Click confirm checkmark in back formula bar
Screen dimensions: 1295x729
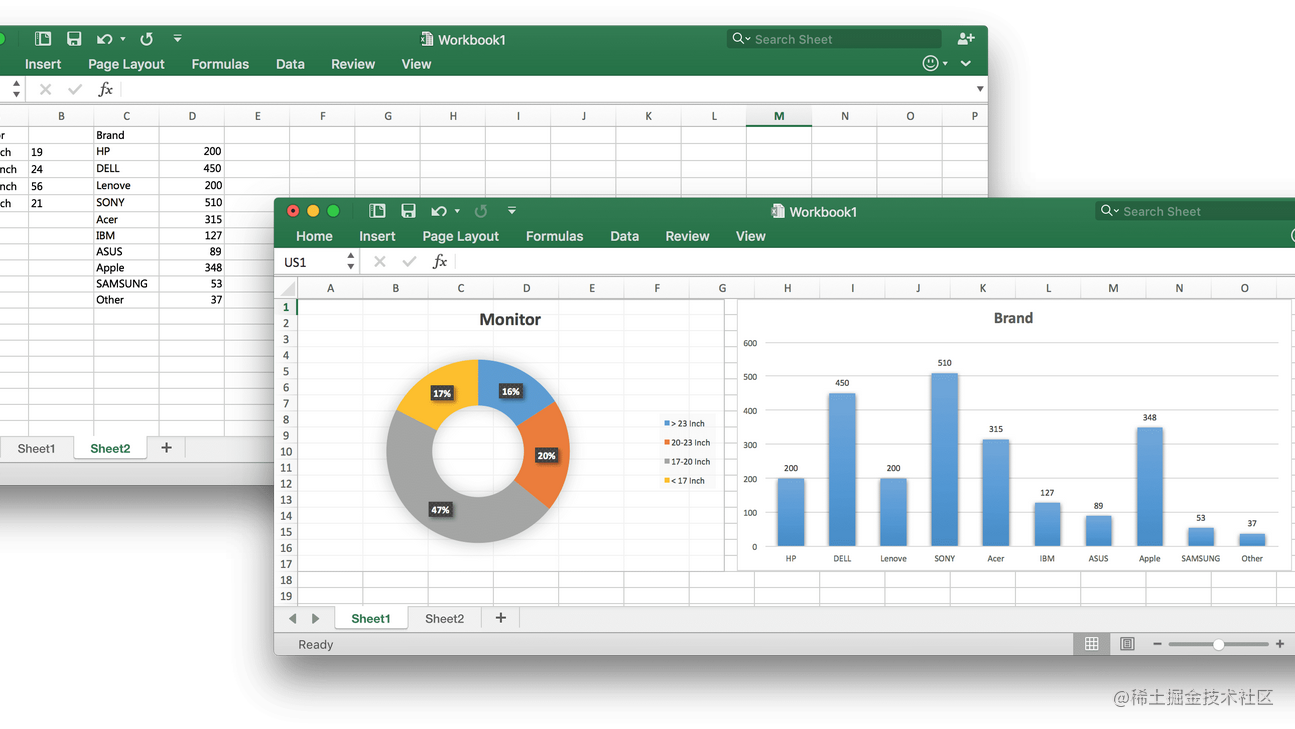click(75, 90)
